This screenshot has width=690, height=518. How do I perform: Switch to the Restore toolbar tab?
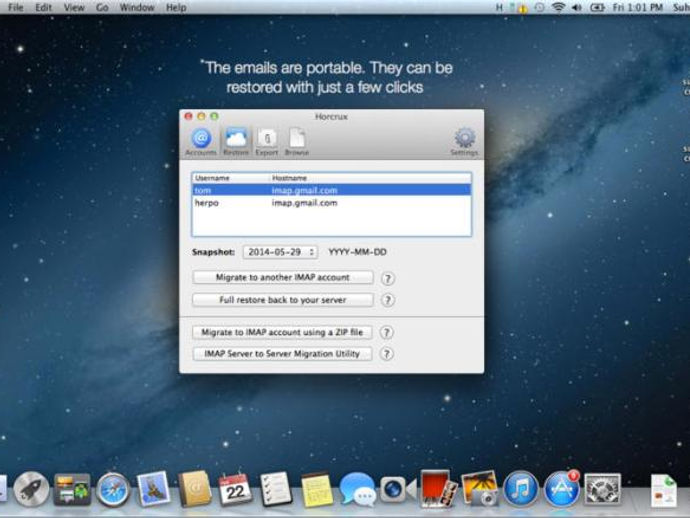[x=236, y=142]
